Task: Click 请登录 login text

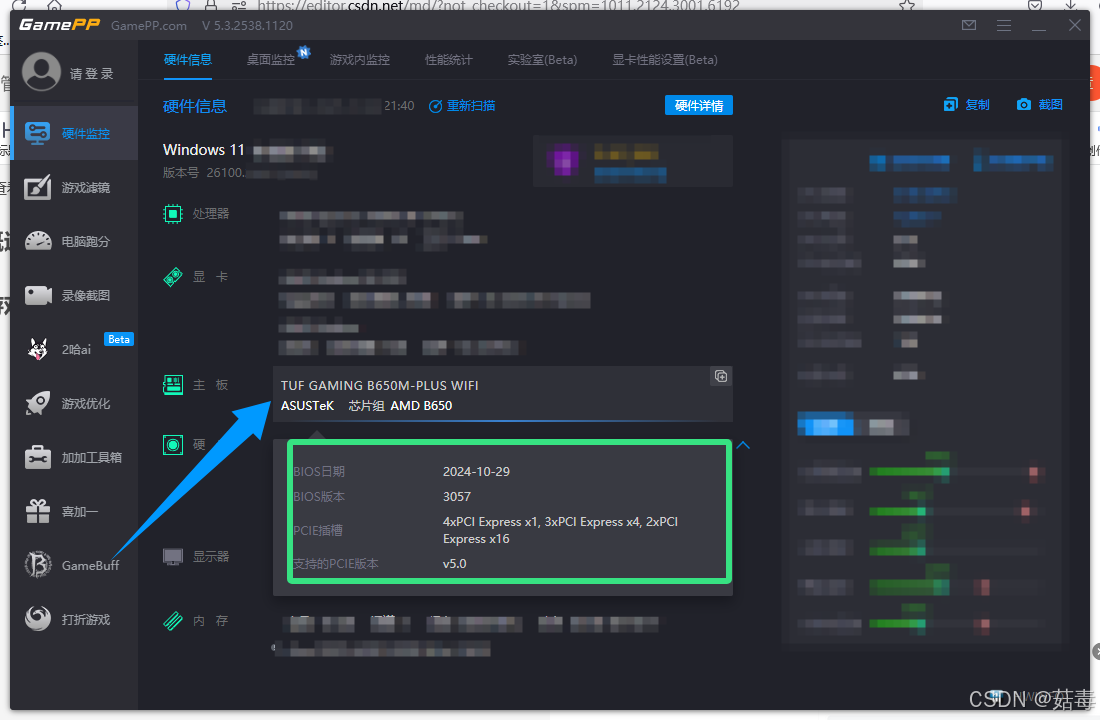Action: 91,74
